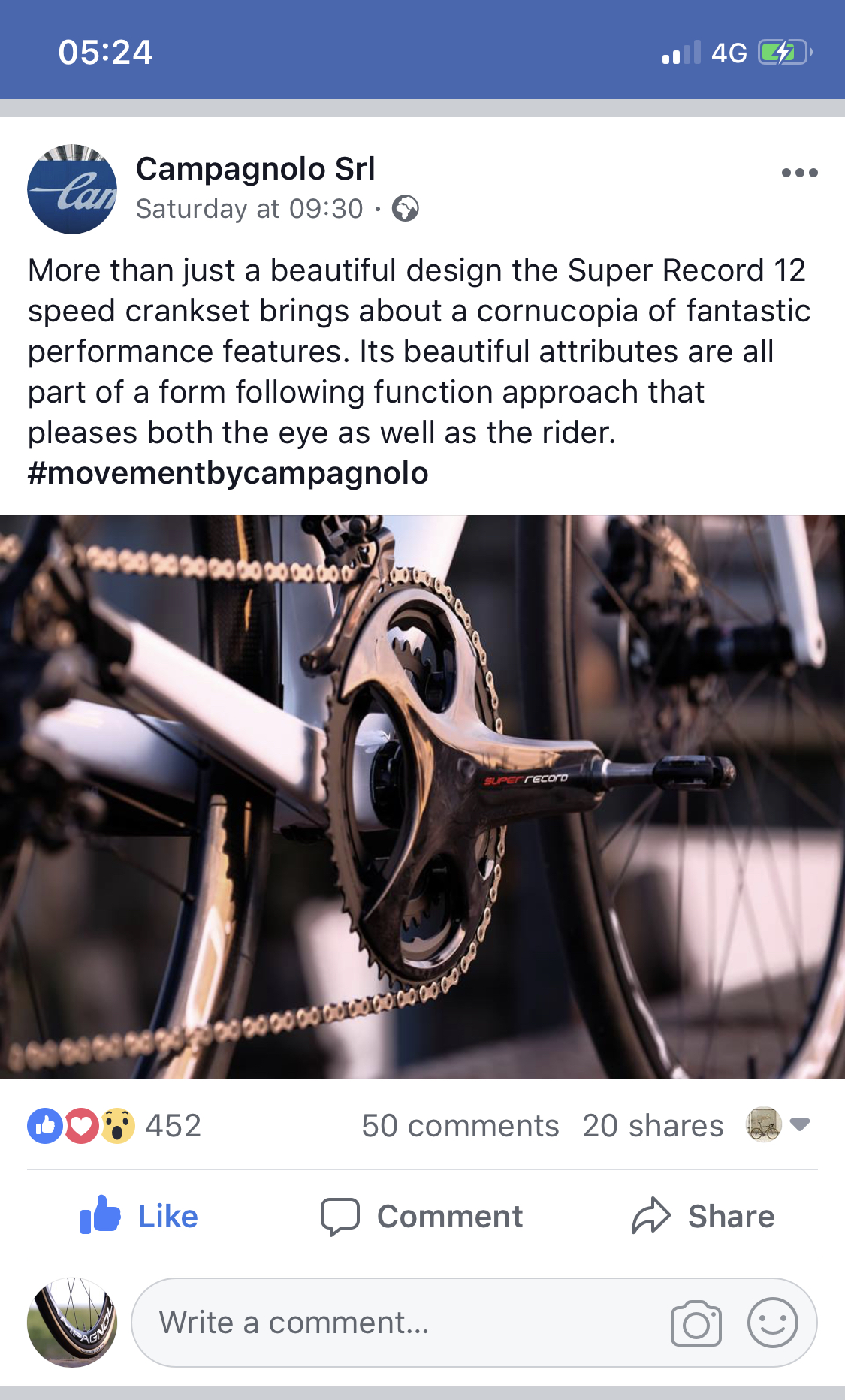845x1400 pixels.
Task: View the 20 shares list
Action: [653, 1126]
